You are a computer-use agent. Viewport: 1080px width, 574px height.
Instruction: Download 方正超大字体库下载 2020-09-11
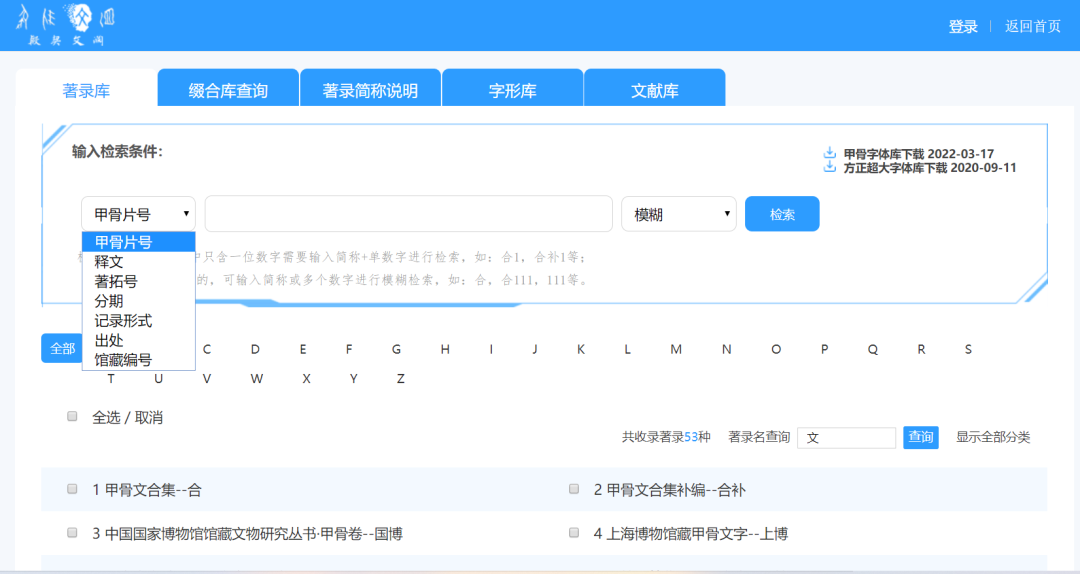[x=930, y=167]
